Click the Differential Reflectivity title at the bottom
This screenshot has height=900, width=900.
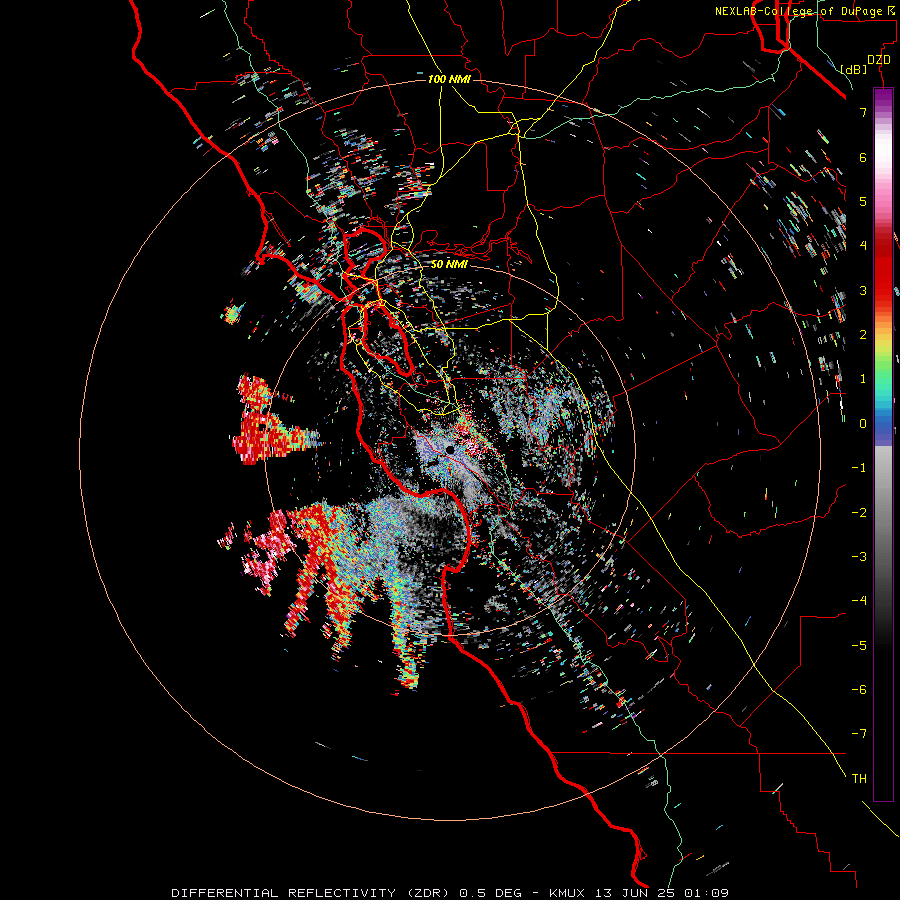[450, 893]
